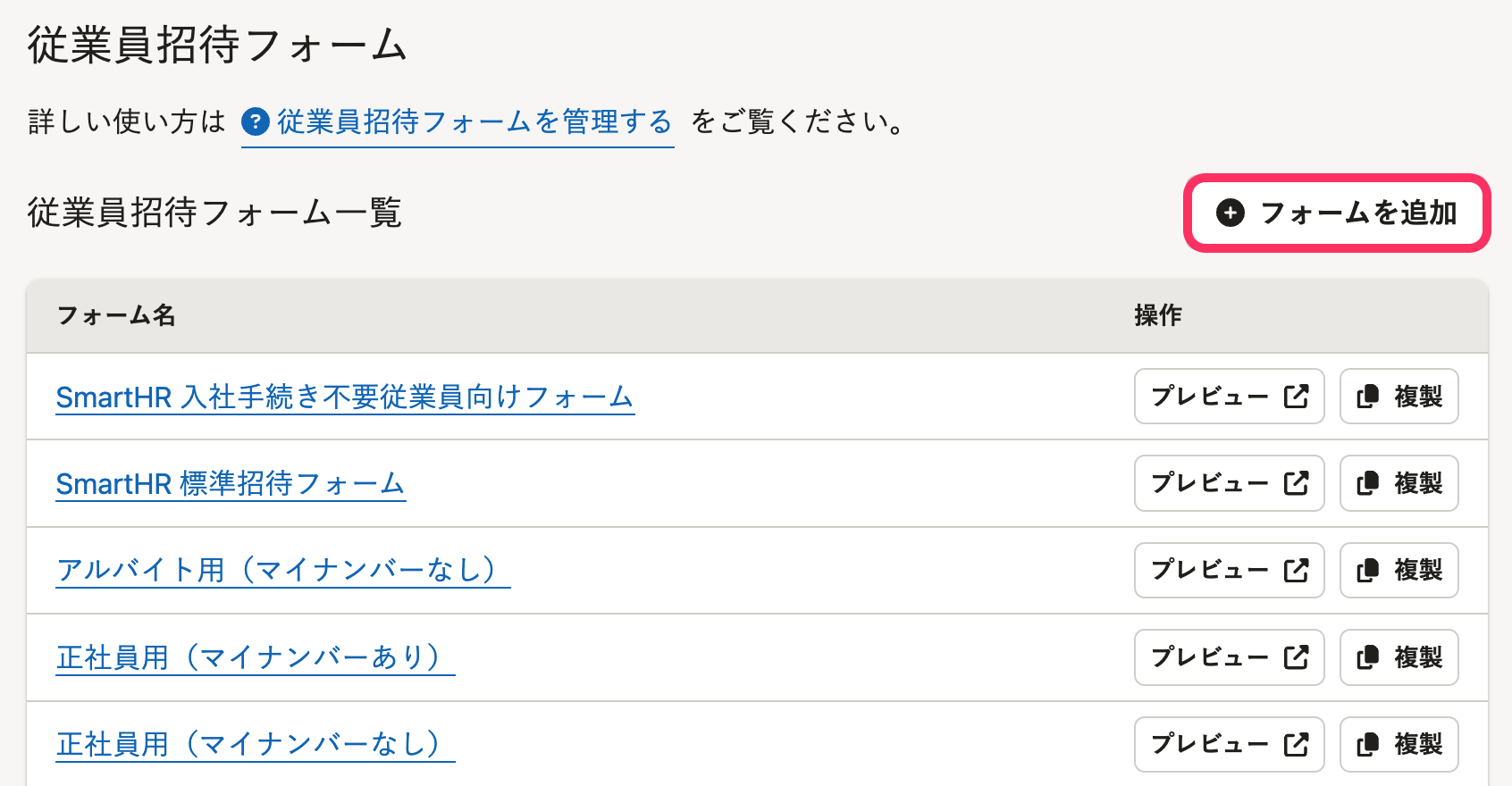Image resolution: width=1512 pixels, height=786 pixels.
Task: Preview the 正社員用（マイナンバーなし） form
Action: pos(1229,744)
